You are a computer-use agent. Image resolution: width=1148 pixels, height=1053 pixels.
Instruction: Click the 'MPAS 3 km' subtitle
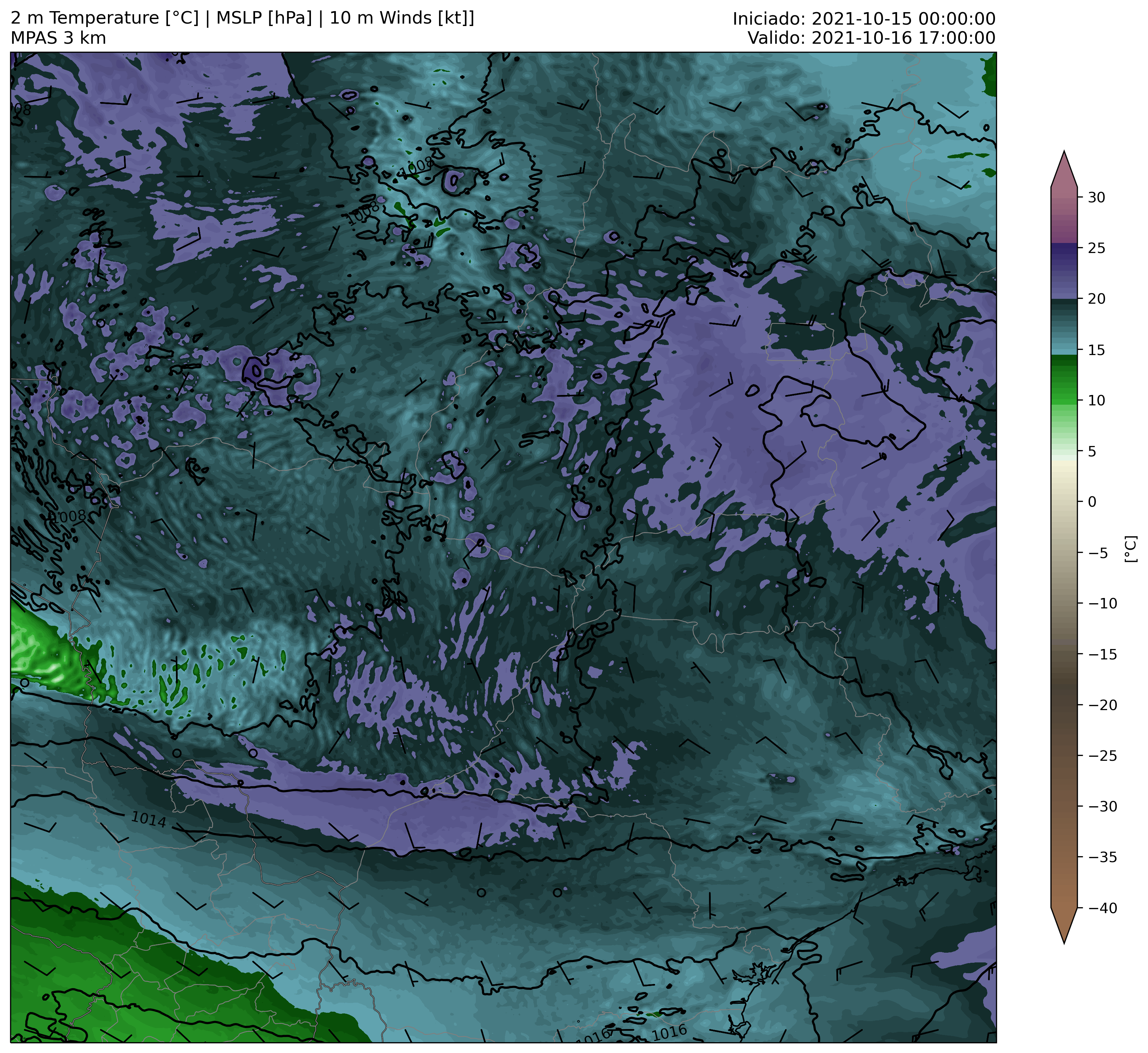pos(58,38)
